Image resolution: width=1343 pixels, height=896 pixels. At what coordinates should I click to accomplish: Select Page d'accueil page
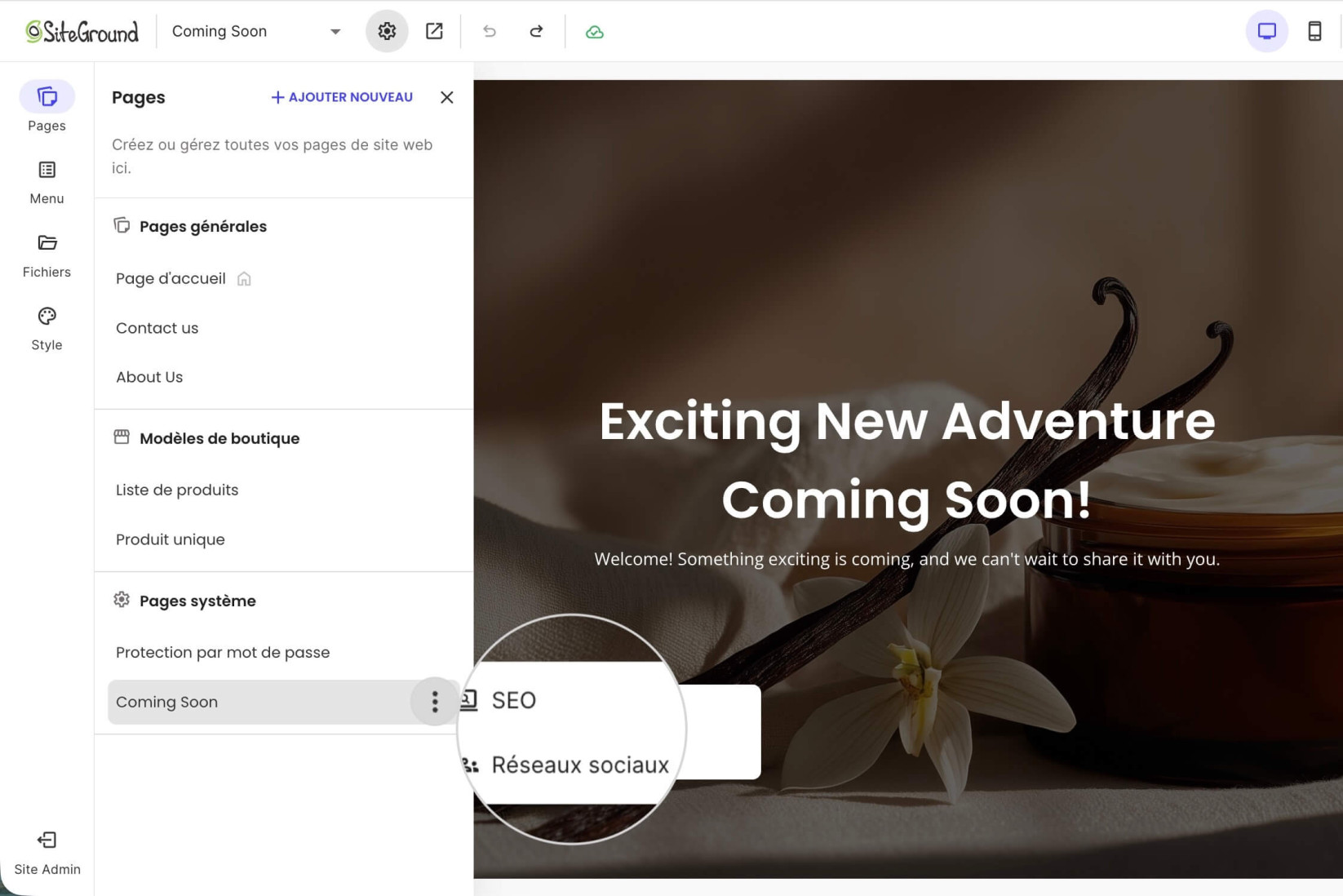(x=171, y=278)
